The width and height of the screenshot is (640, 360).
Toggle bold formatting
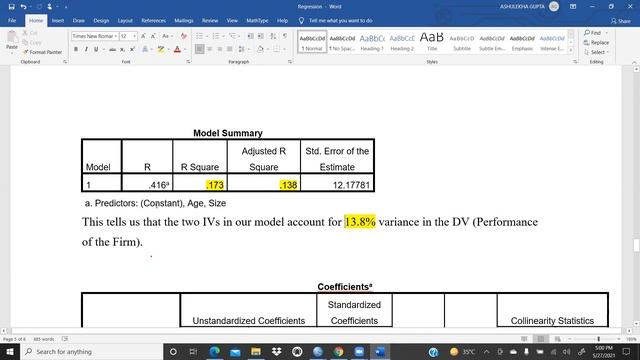point(76,49)
